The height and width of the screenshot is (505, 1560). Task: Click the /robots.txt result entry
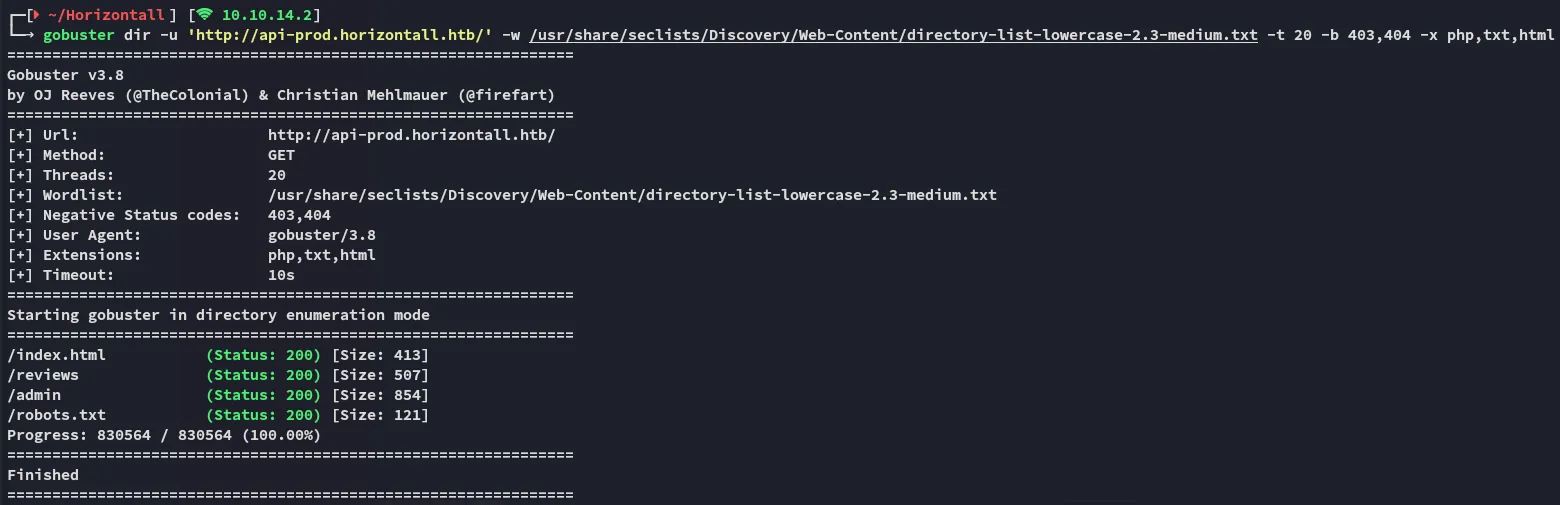click(x=56, y=415)
